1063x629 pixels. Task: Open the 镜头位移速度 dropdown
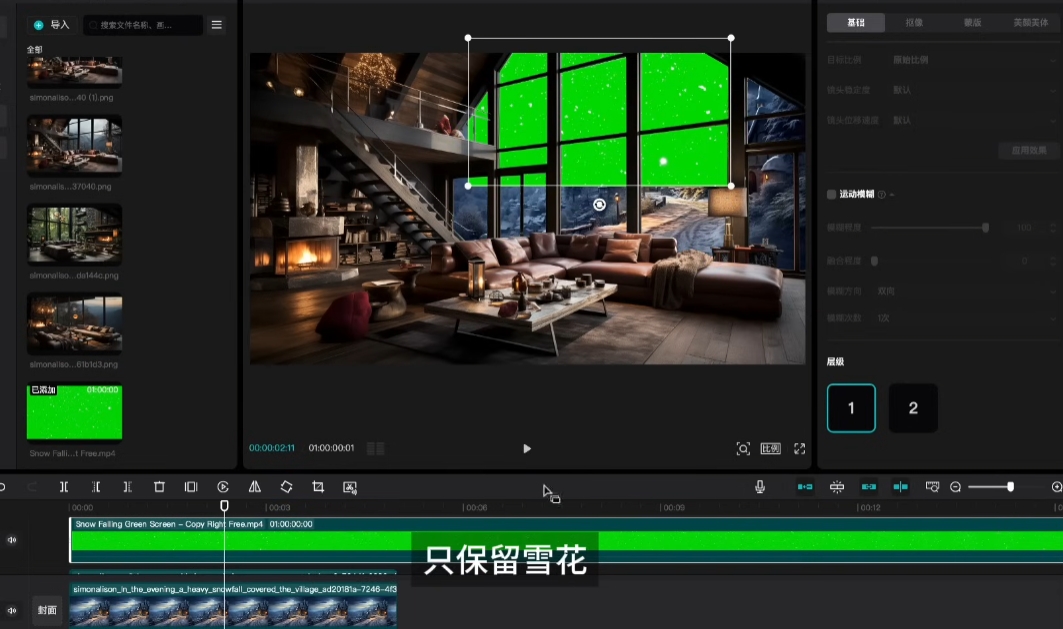(974, 120)
